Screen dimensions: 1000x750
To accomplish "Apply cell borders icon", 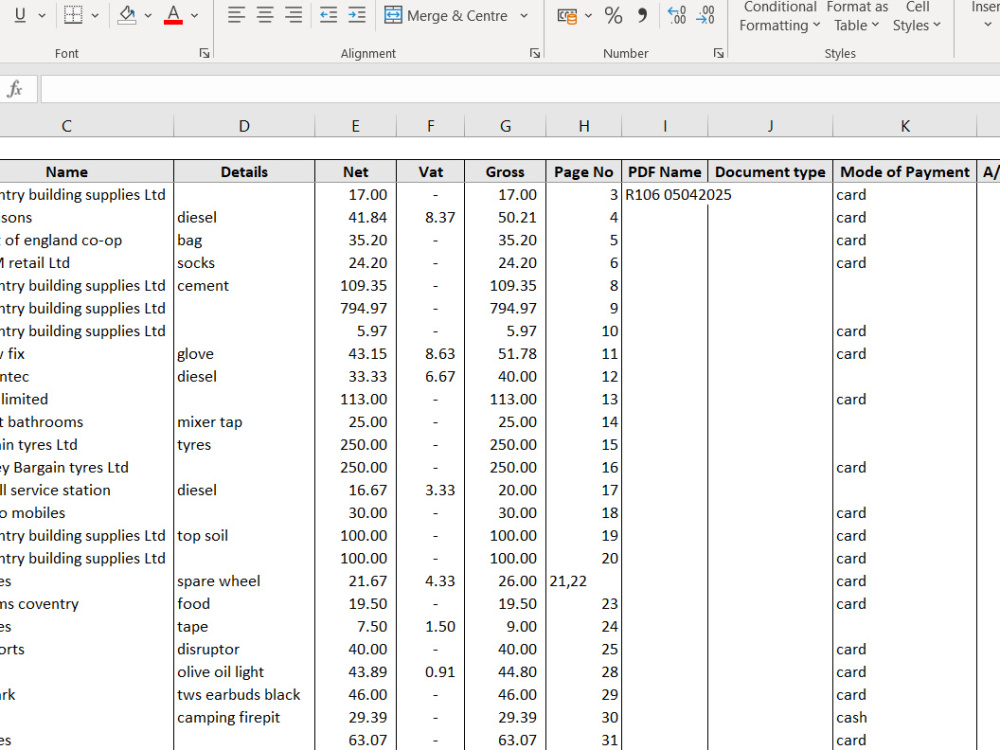I will (x=73, y=15).
